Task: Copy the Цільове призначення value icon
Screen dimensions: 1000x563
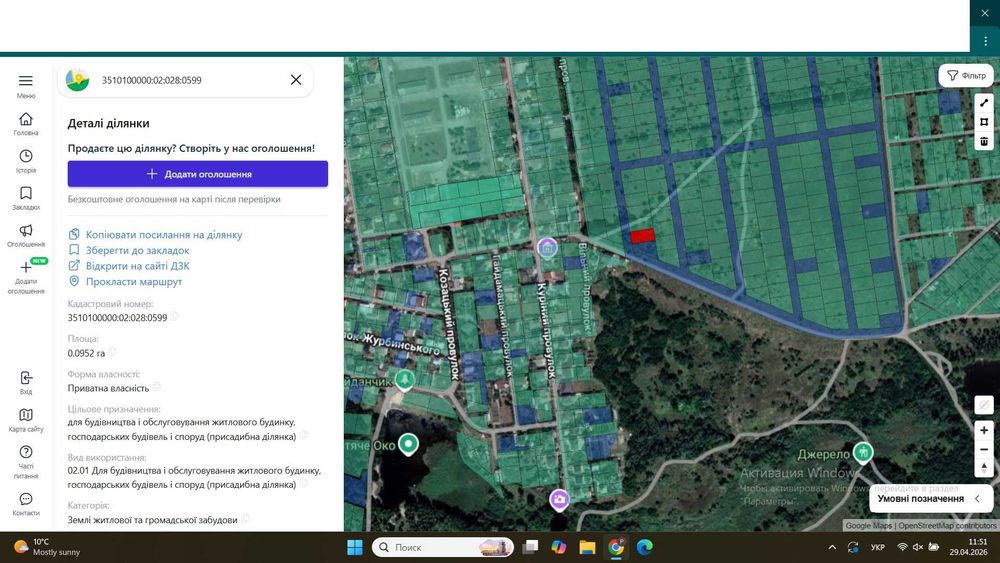Action: (304, 435)
